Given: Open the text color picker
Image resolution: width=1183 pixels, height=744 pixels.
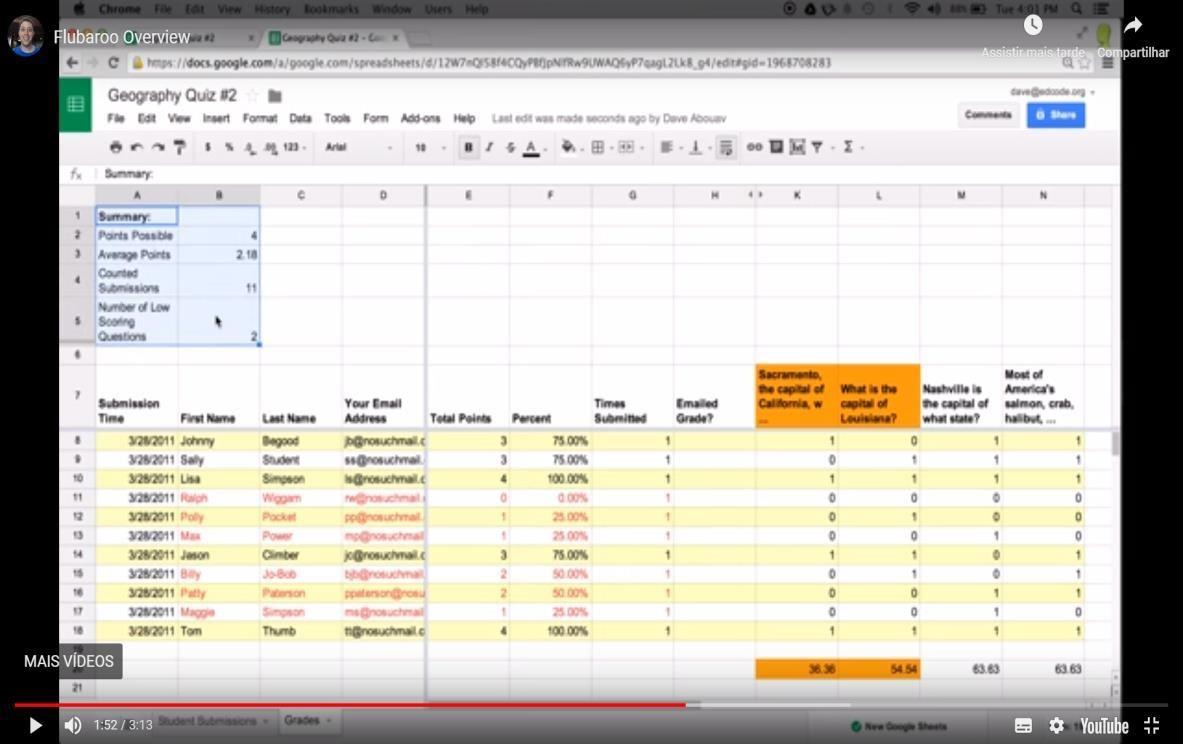Looking at the screenshot, I should coord(532,148).
